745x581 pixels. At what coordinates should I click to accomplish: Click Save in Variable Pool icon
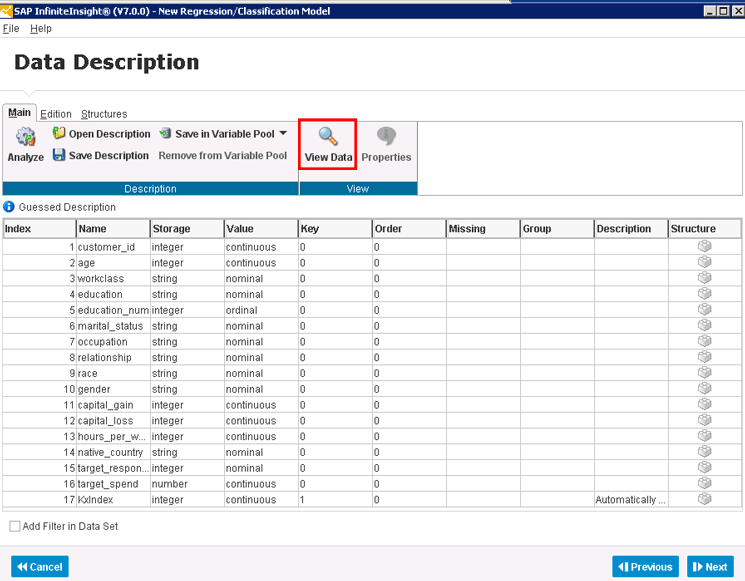click(x=165, y=133)
